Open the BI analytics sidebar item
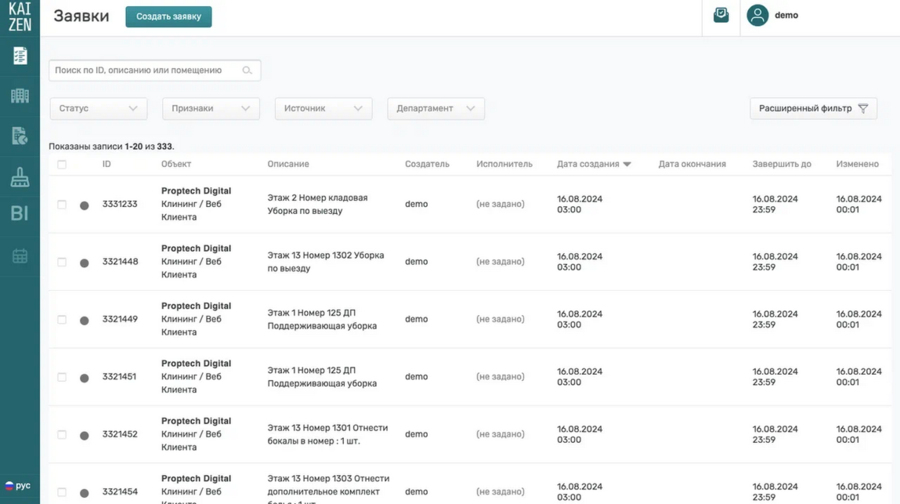The image size is (900, 504). pos(20,213)
